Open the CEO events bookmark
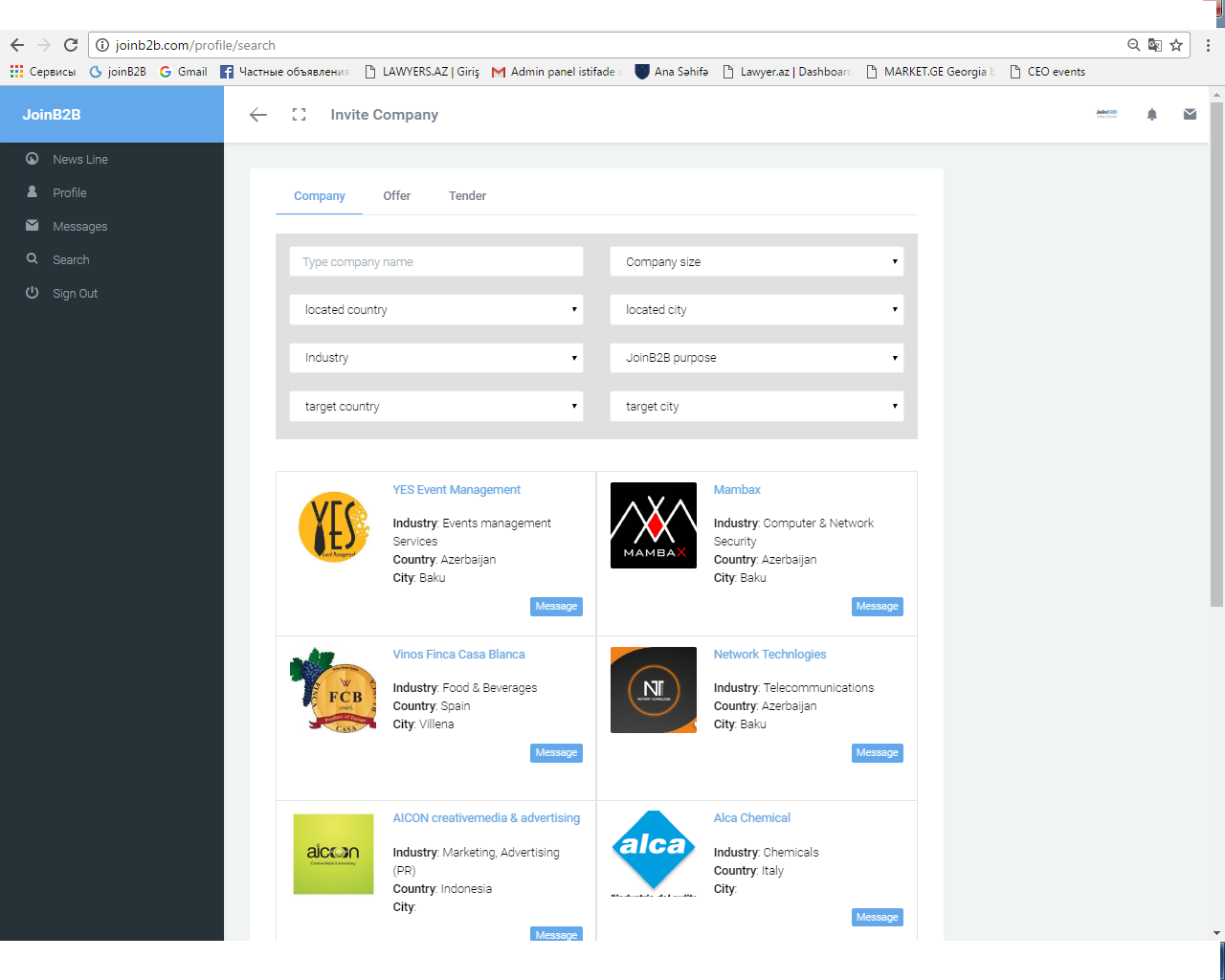 (1047, 72)
